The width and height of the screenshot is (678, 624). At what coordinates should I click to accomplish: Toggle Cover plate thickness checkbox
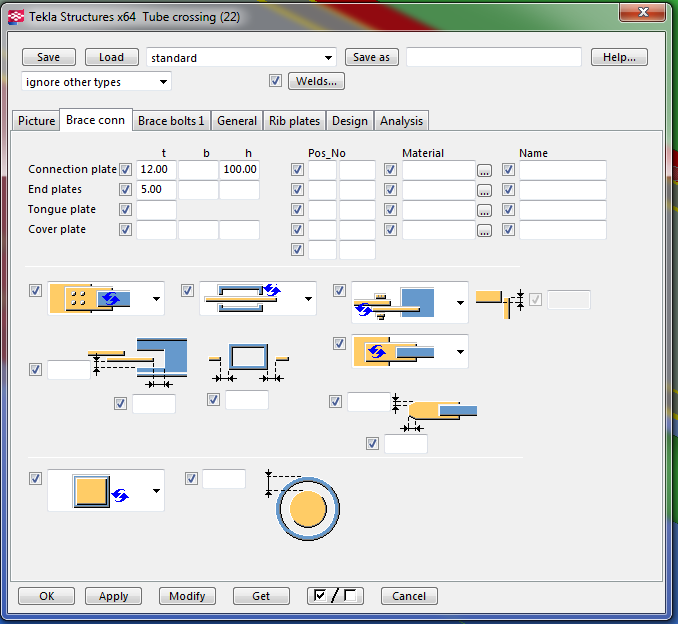pyautogui.click(x=125, y=230)
